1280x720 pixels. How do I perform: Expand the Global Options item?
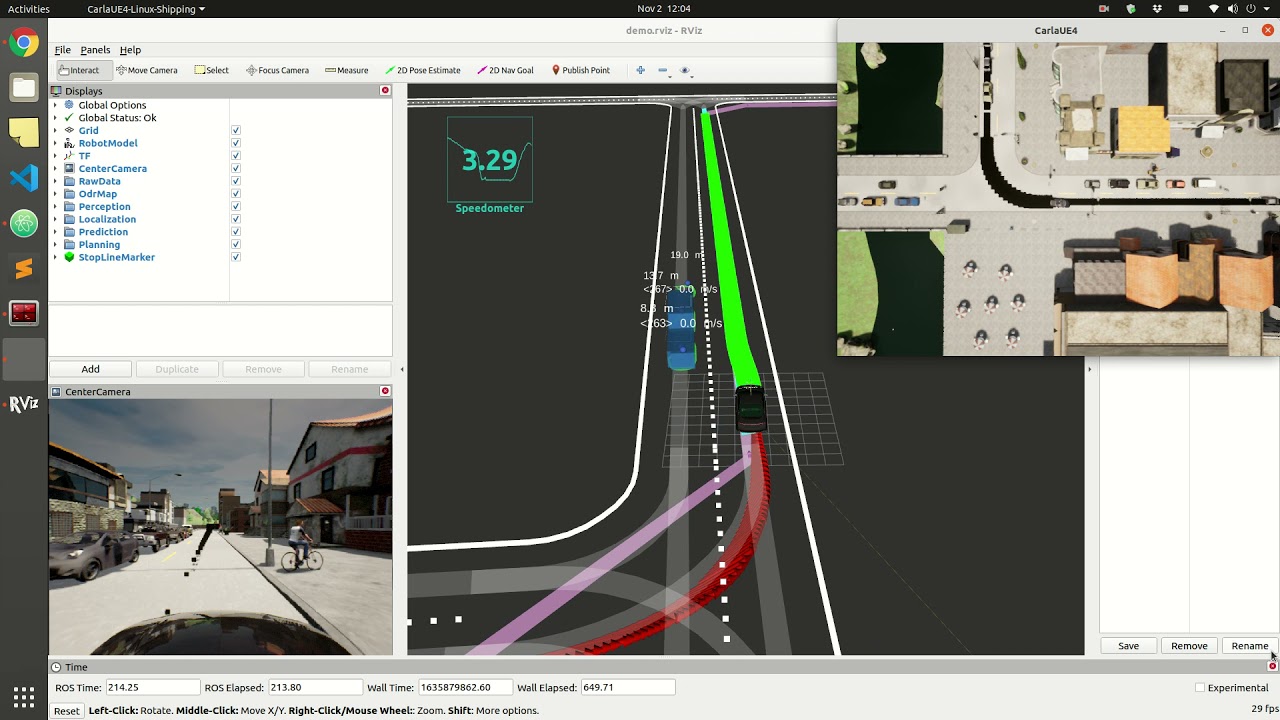[56, 105]
